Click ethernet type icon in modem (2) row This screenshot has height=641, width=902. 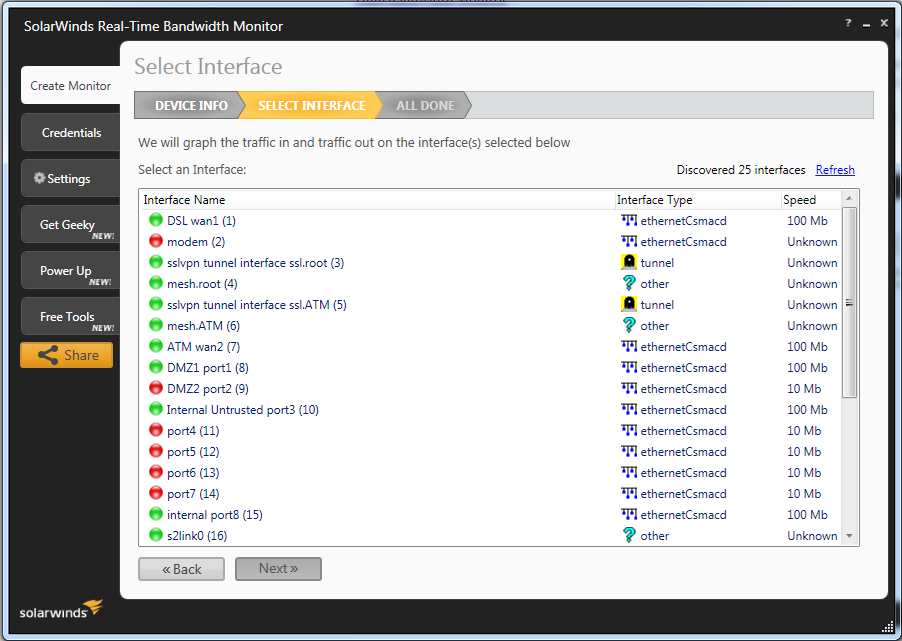click(x=629, y=241)
